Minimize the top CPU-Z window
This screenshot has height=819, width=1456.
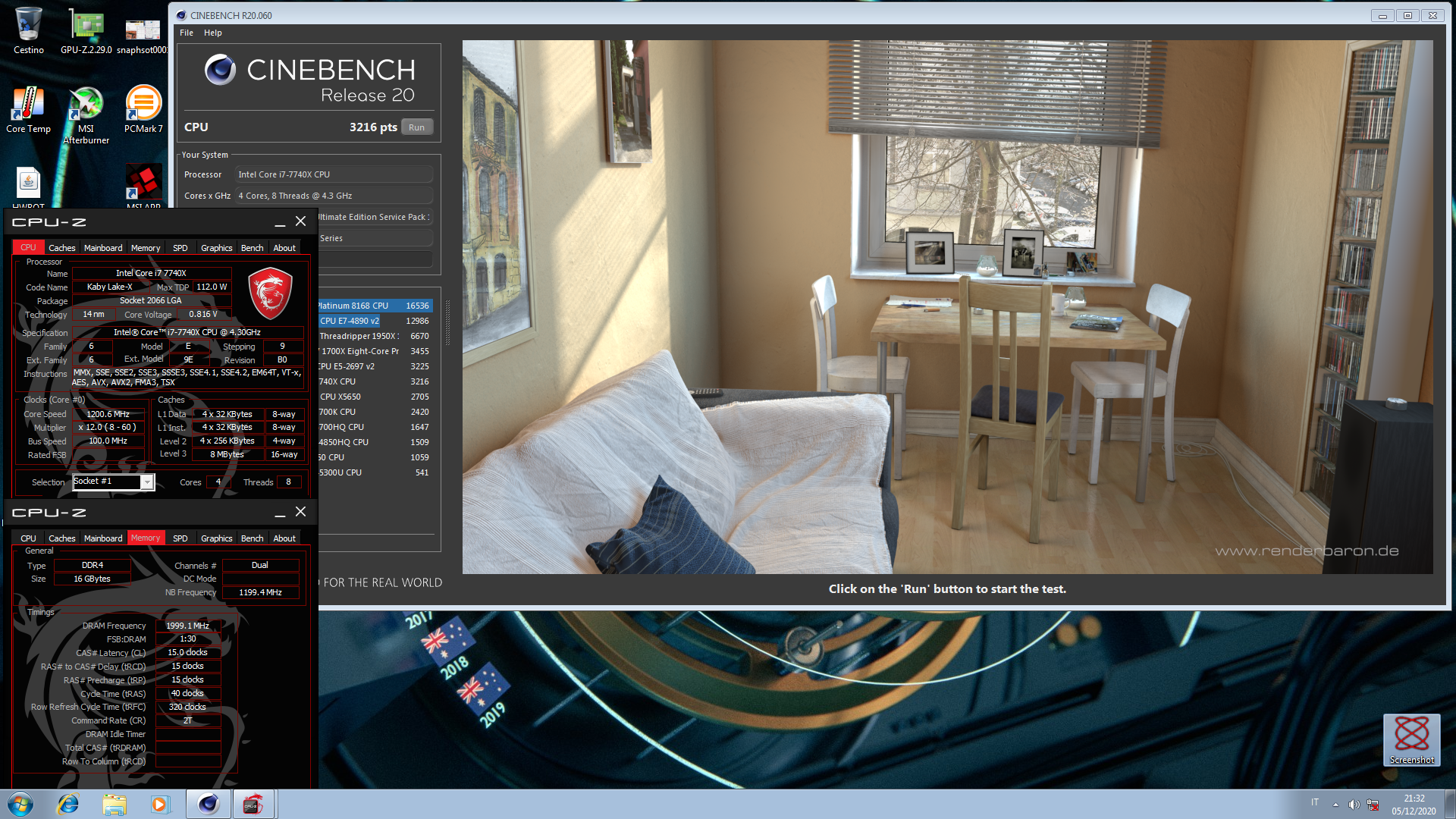click(x=280, y=222)
